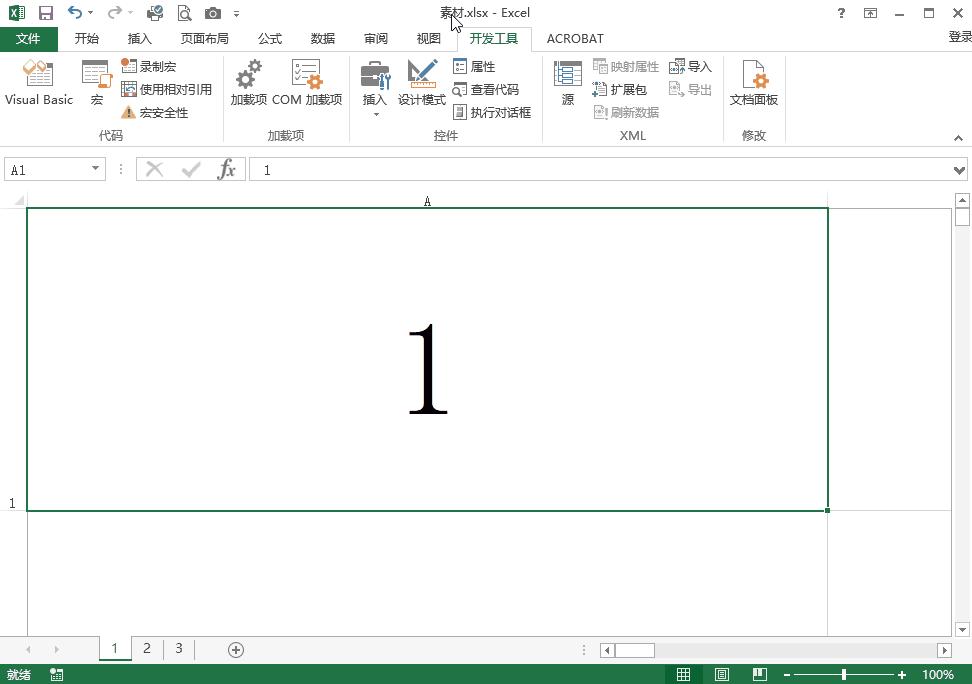Open 宏安全性 macro security settings
Viewport: 972px width, 684px height.
(x=154, y=112)
